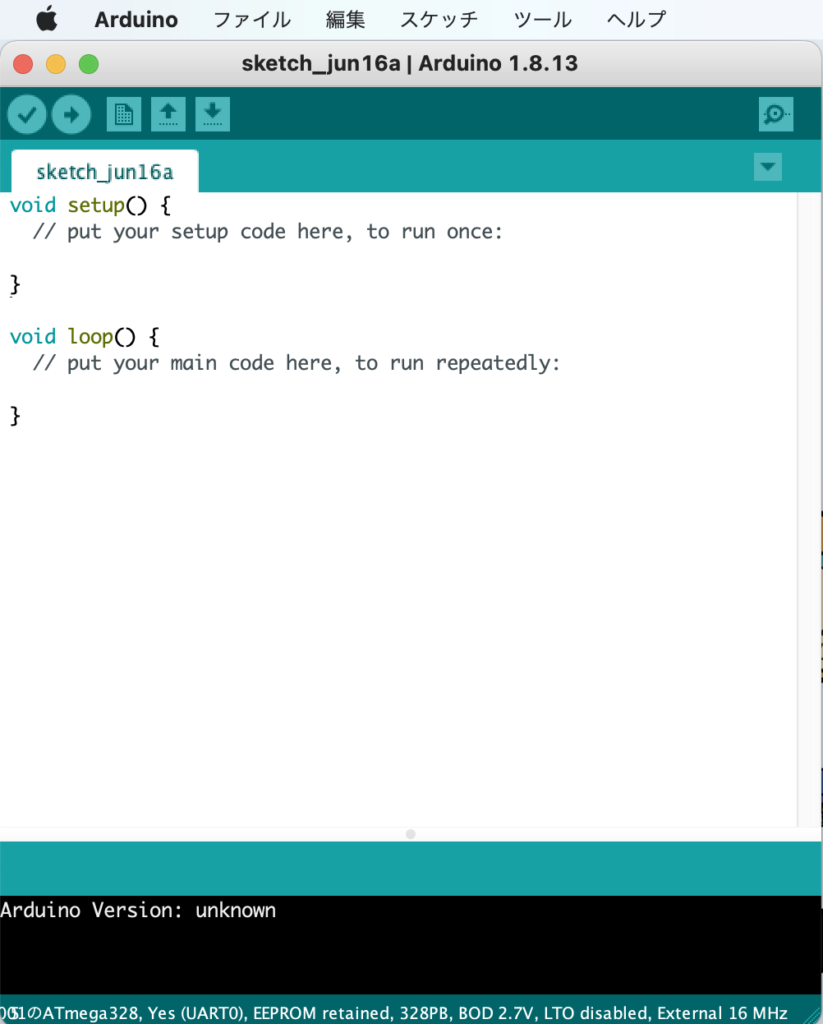Expand the tab options dropdown arrow

coord(767,167)
